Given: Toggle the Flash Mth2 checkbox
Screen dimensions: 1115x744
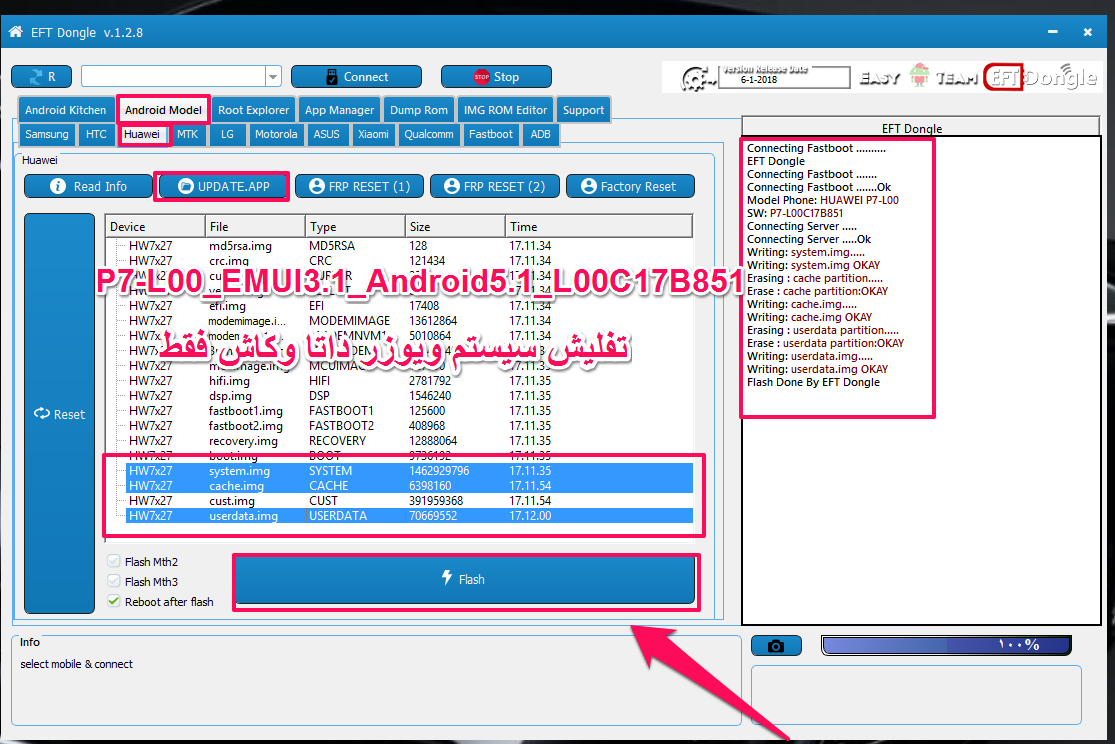Looking at the screenshot, I should [114, 561].
